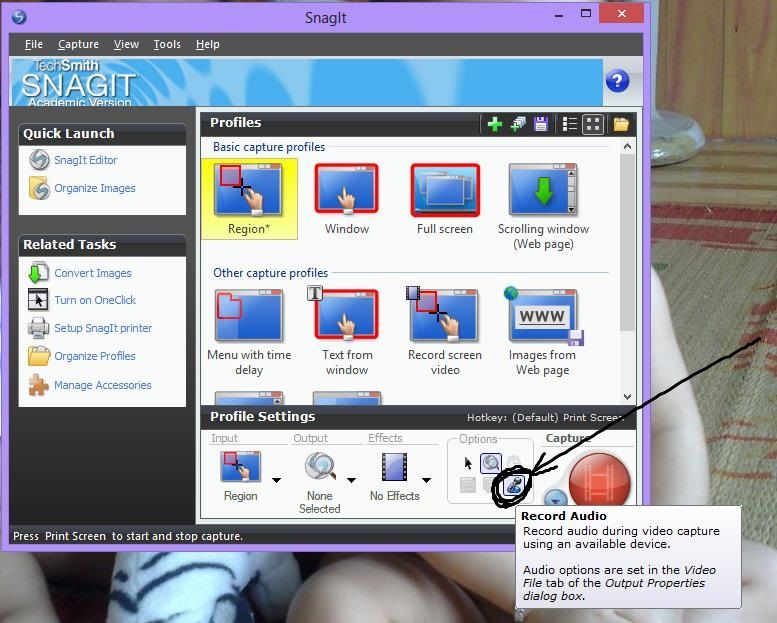Click the green arrow Convert Images icon
The image size is (777, 623).
38,273
